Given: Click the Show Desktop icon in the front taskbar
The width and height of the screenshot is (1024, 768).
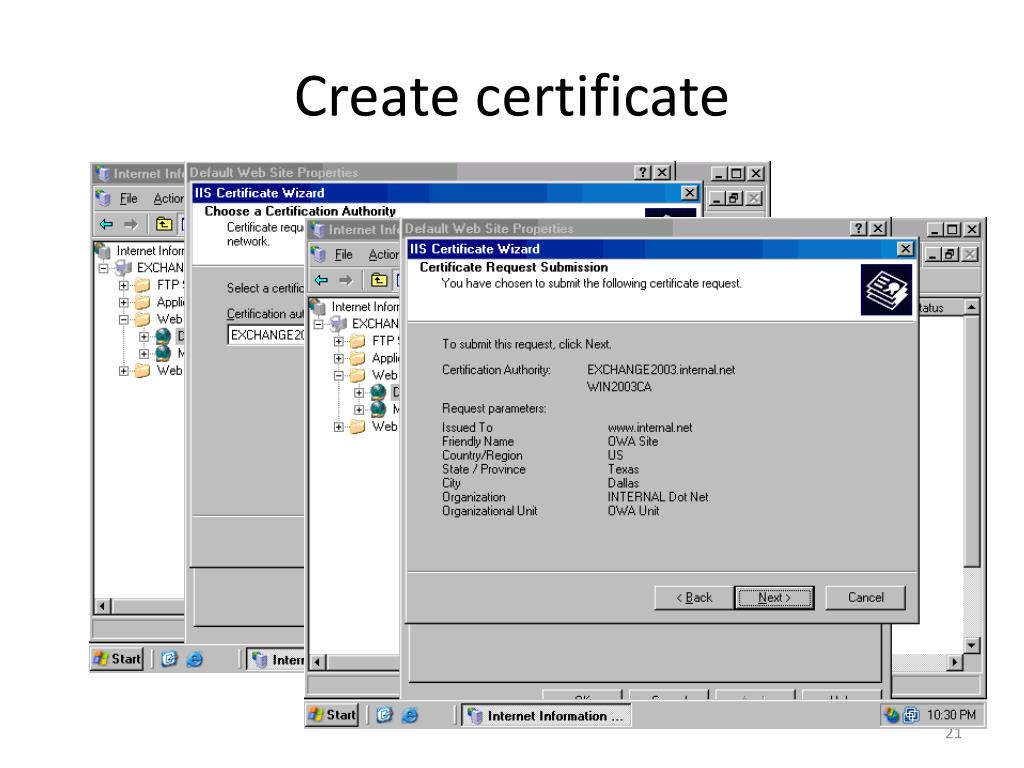Looking at the screenshot, I should pyautogui.click(x=385, y=715).
